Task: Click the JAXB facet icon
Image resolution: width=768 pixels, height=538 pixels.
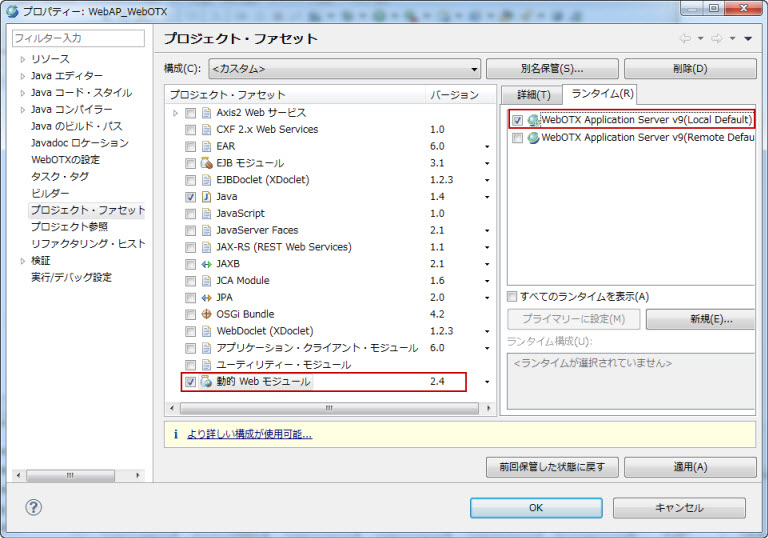Action: (207, 264)
